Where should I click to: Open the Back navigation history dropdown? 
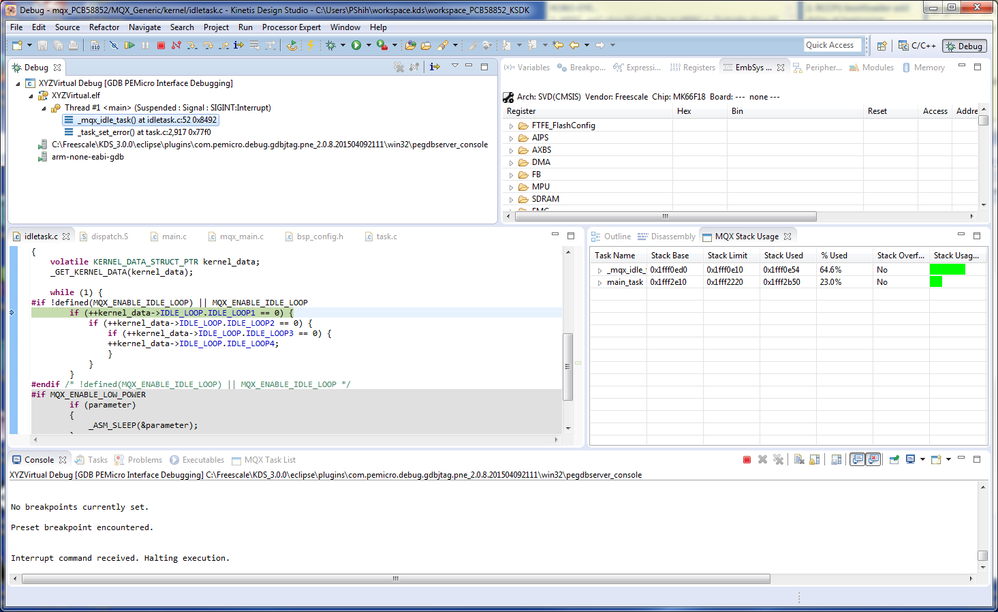(586, 45)
